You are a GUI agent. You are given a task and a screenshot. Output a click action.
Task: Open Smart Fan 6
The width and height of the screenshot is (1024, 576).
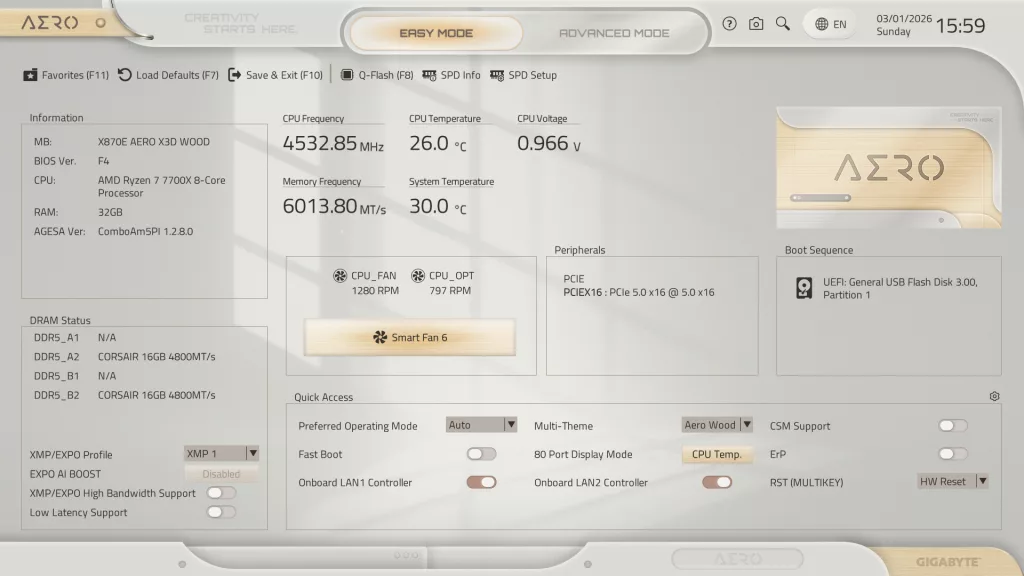click(x=409, y=338)
